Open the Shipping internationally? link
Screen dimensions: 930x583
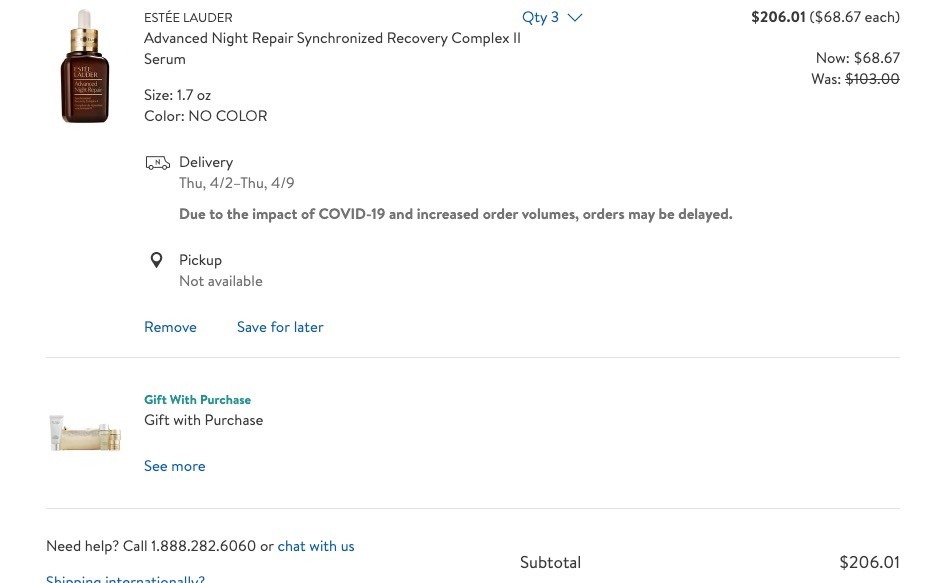pyautogui.click(x=125, y=579)
